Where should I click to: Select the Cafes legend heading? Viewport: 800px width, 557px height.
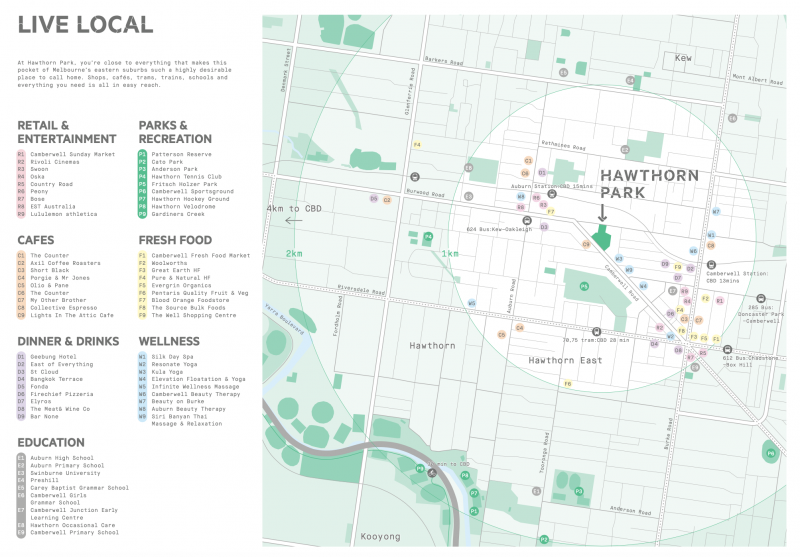coord(36,240)
